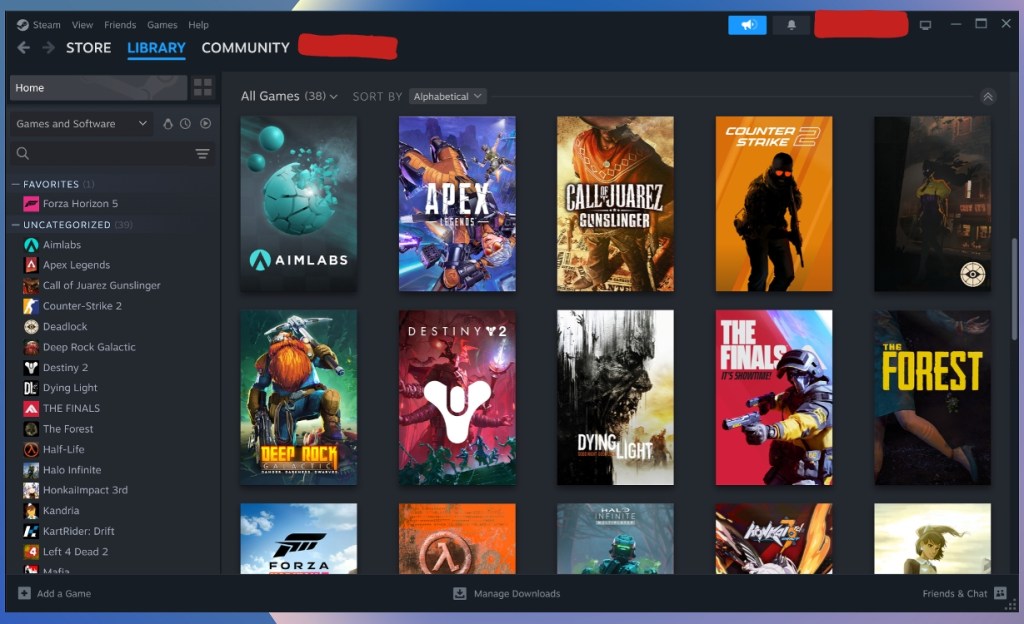
Task: Open Friends & Chat icon
Action: (1000, 593)
